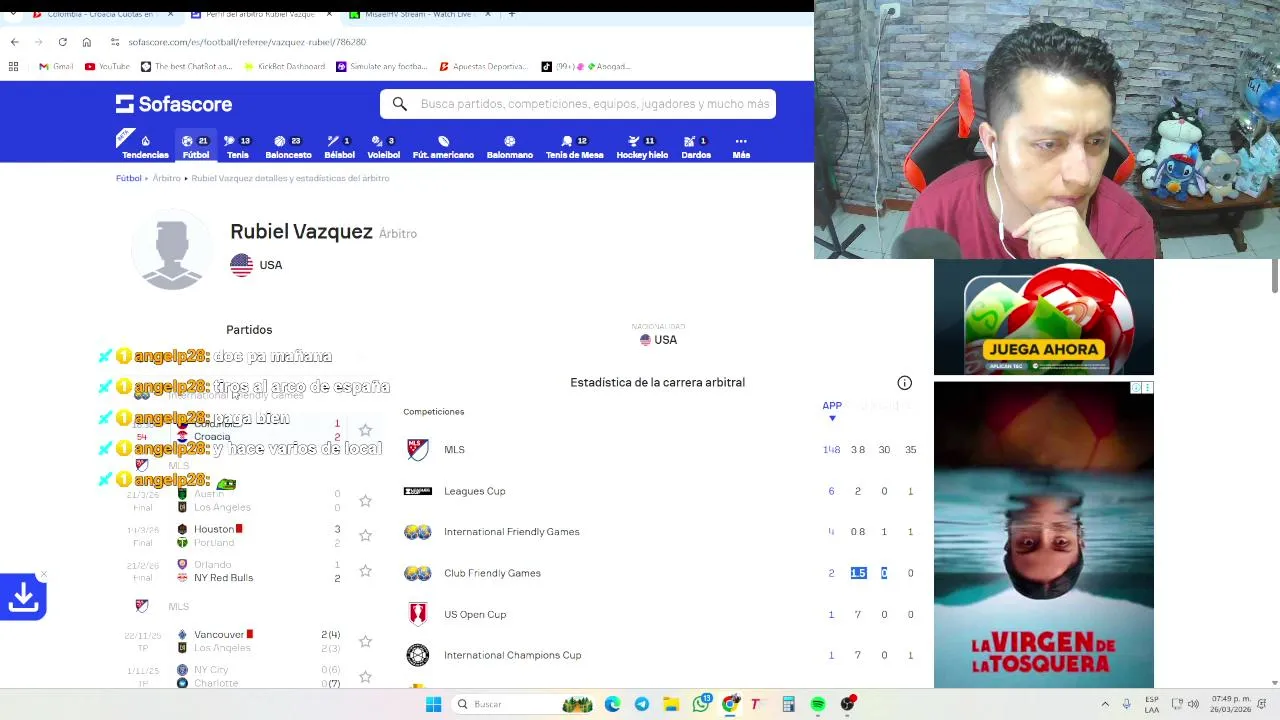Image resolution: width=1280 pixels, height=720 pixels.
Task: Open the Voleibol section
Action: click(383, 147)
